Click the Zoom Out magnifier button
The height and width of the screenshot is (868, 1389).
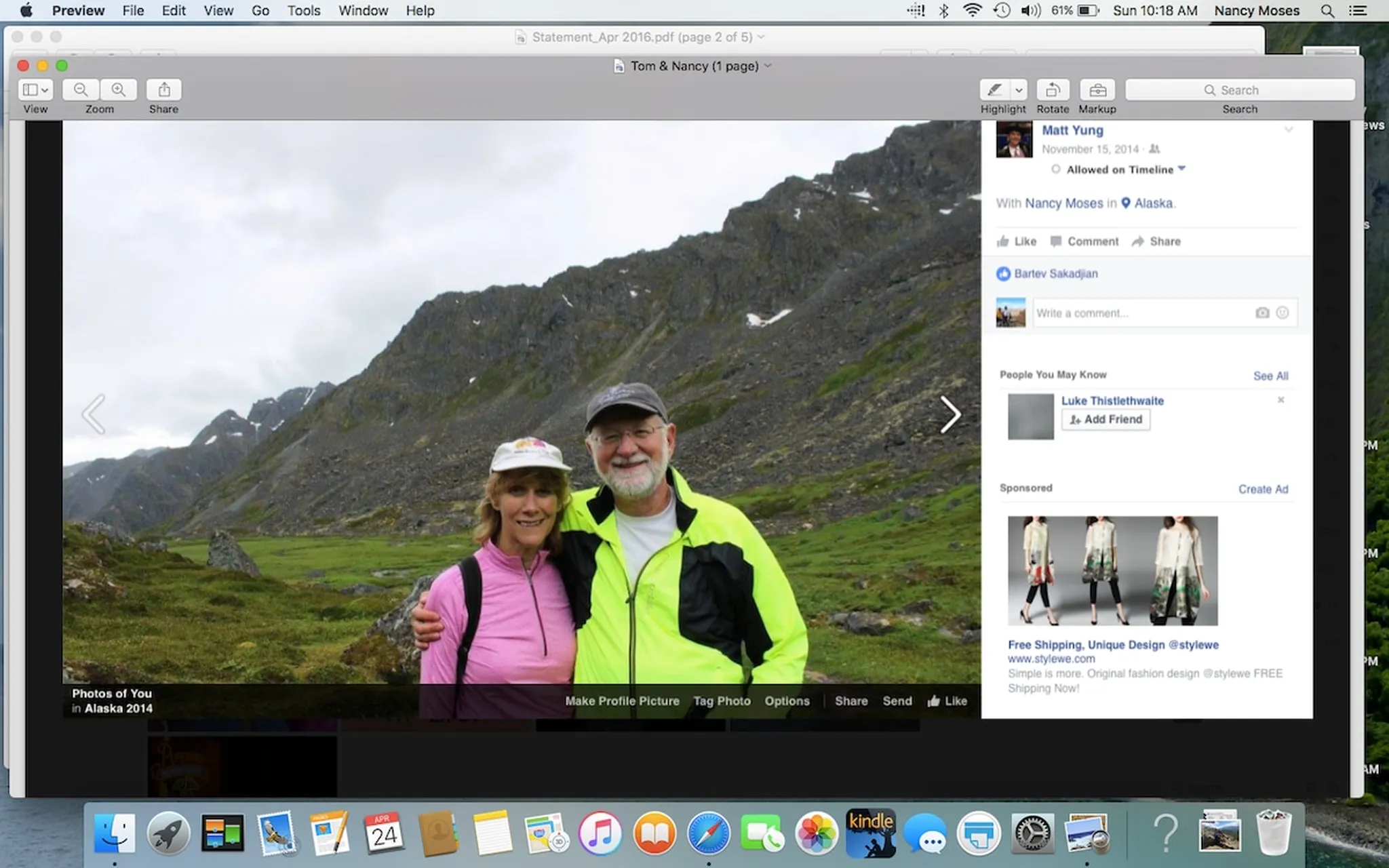(x=81, y=90)
